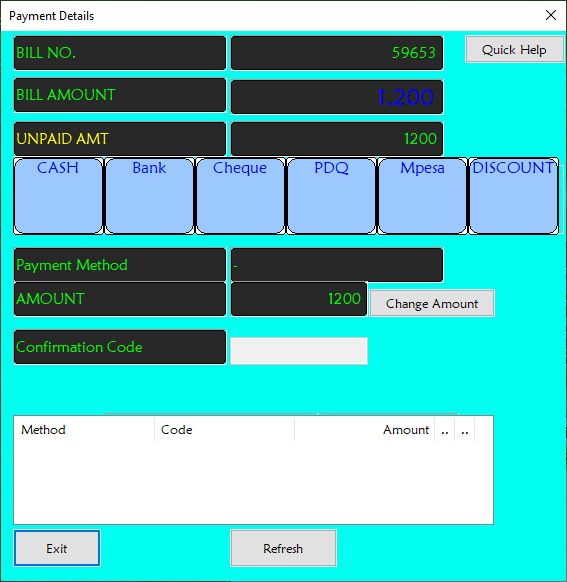This screenshot has height=582, width=567.
Task: Click the Confirmation Code label
Action: (x=120, y=347)
